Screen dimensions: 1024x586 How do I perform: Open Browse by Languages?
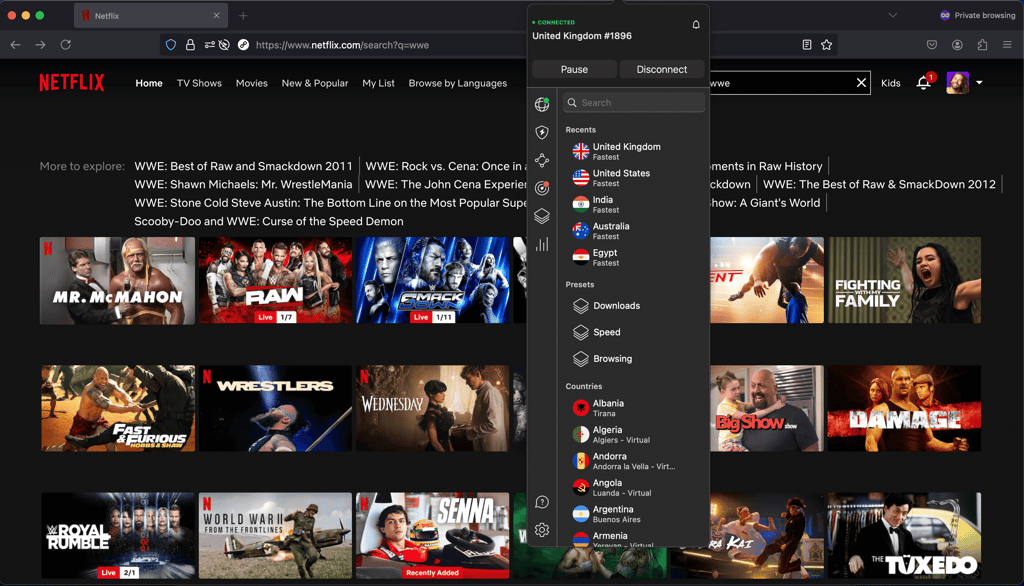457,83
